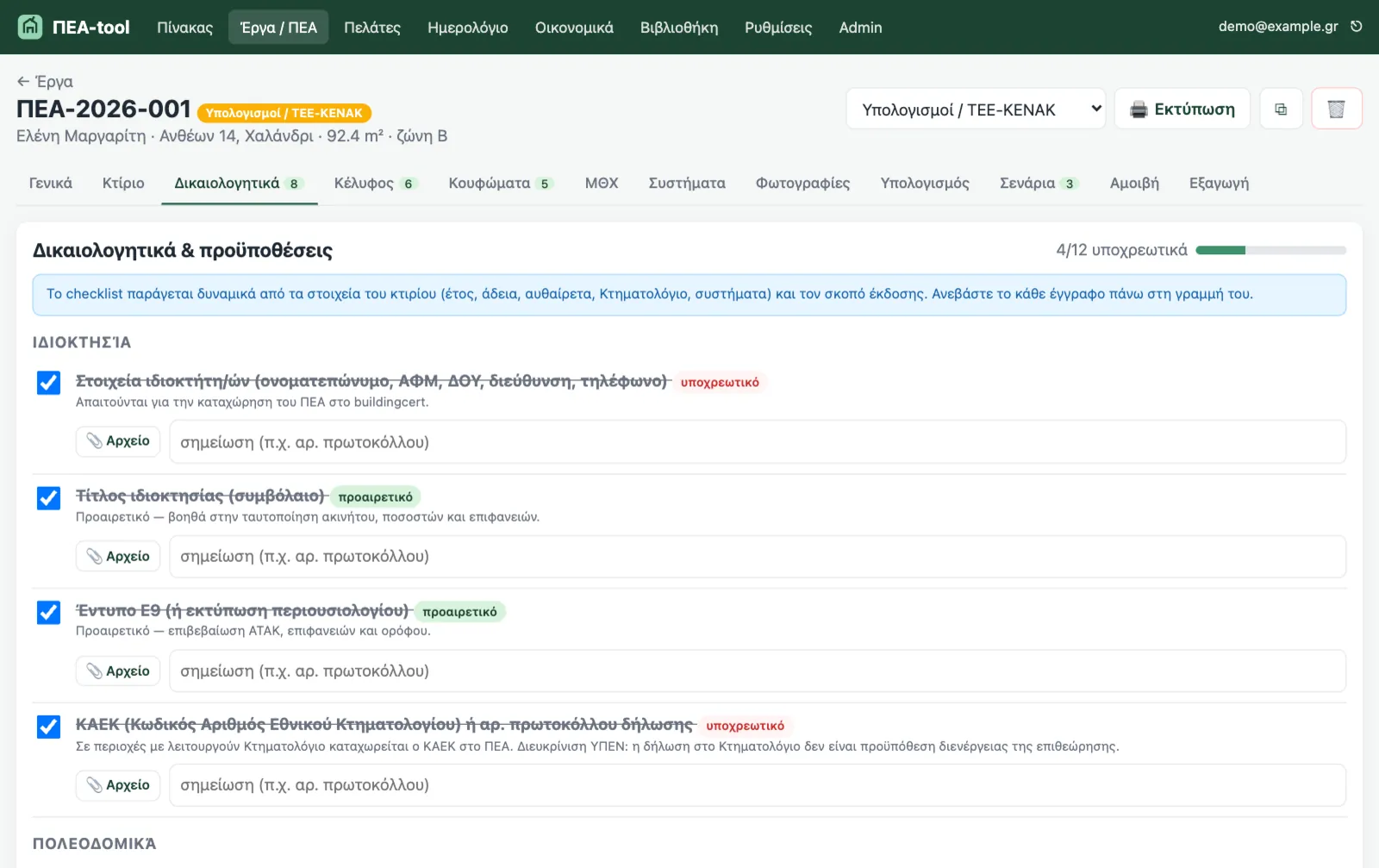This screenshot has height=868, width=1379.
Task: Uncheck the Έντυπο Ε9 checkbox
Action: [x=48, y=612]
